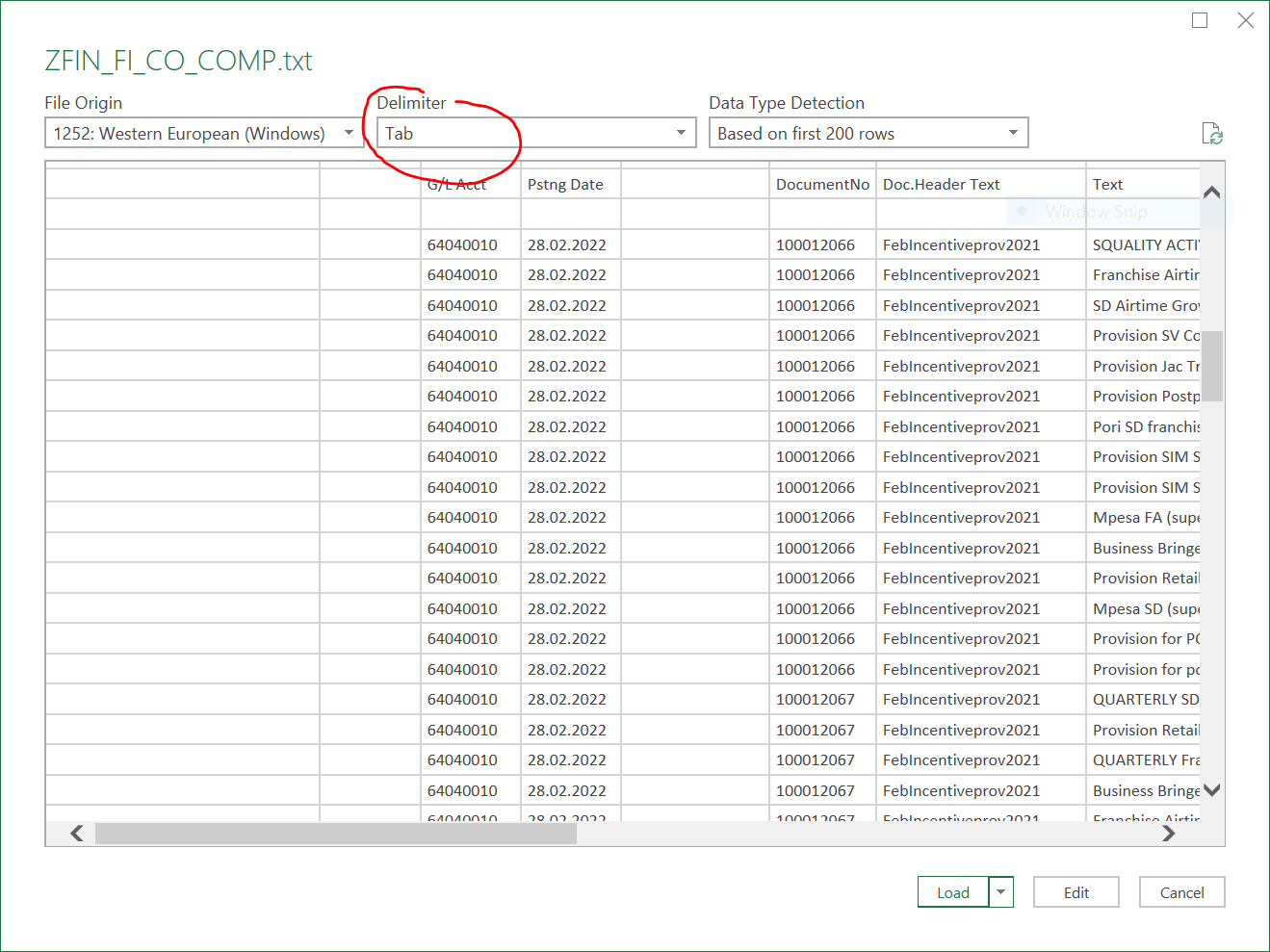Click the Provision Jac Tr text cell
The height and width of the screenshot is (952, 1270).
(1143, 366)
